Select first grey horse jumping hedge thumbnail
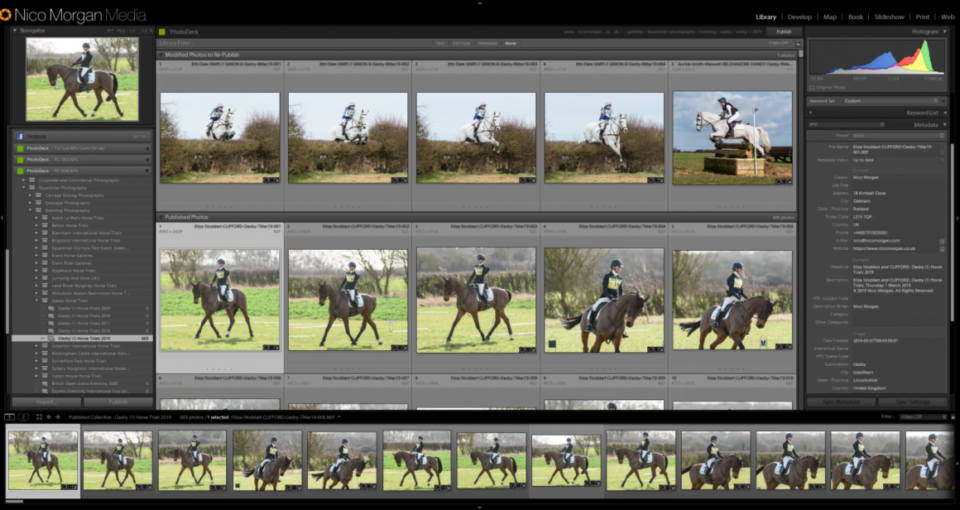Screen dimensions: 960x510 [x=220, y=138]
